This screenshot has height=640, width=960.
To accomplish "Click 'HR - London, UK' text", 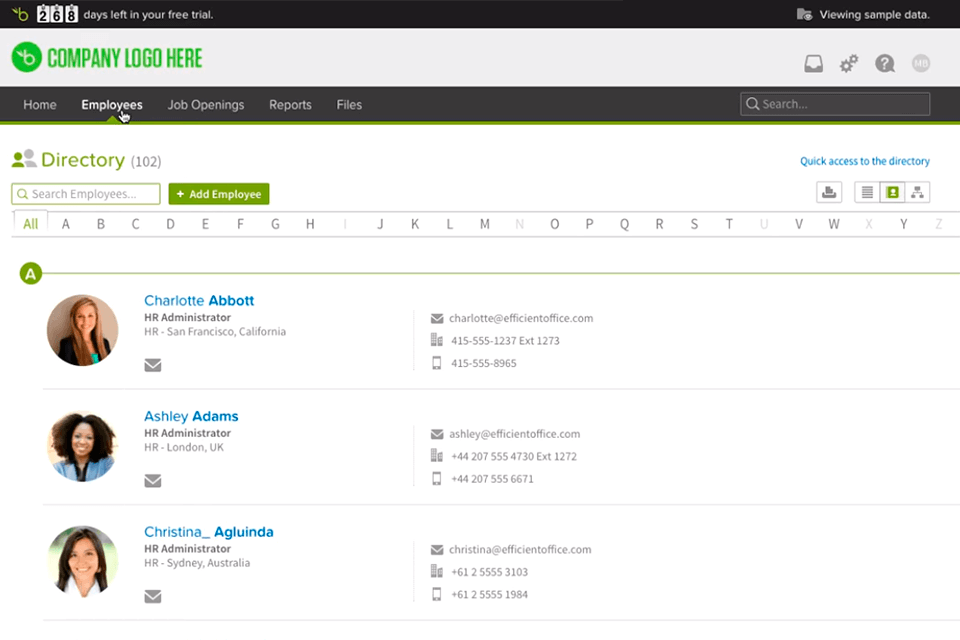I will [184, 447].
